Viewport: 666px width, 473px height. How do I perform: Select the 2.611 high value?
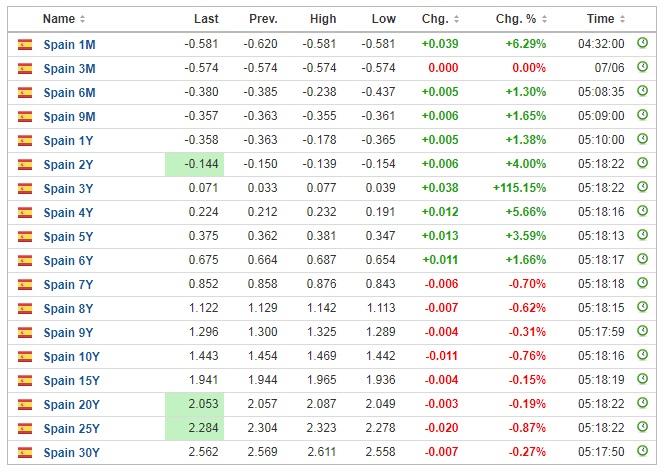pyautogui.click(x=322, y=452)
